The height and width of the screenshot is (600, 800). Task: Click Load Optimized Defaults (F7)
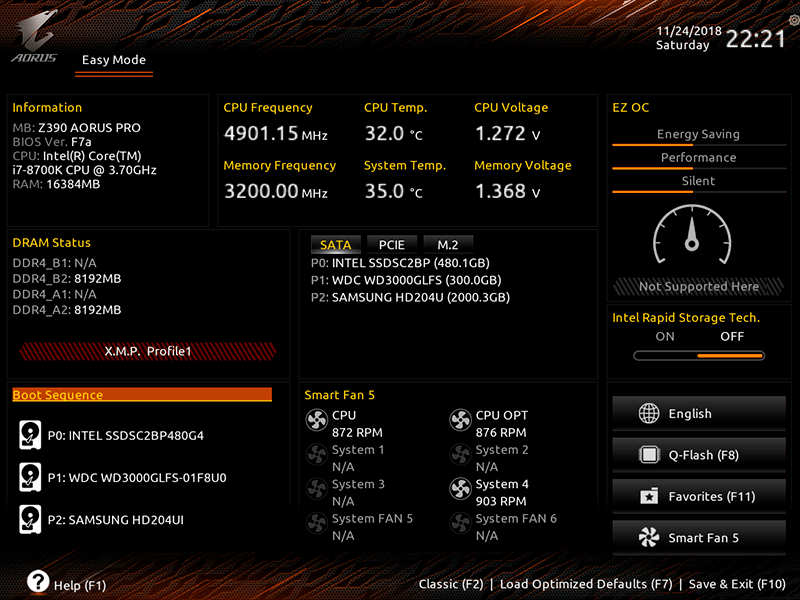(586, 584)
